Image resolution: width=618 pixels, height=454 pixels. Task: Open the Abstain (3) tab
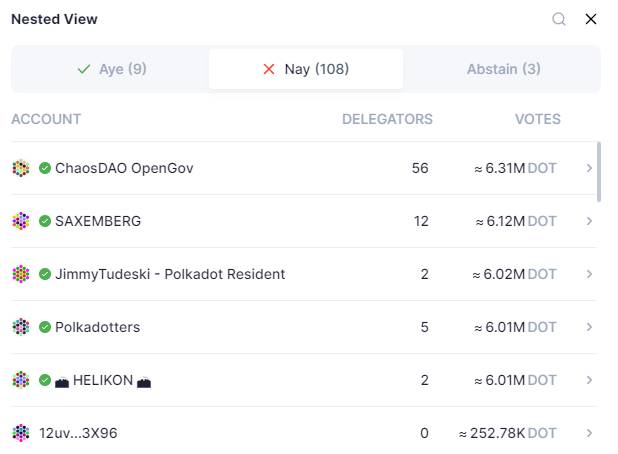[x=503, y=69]
